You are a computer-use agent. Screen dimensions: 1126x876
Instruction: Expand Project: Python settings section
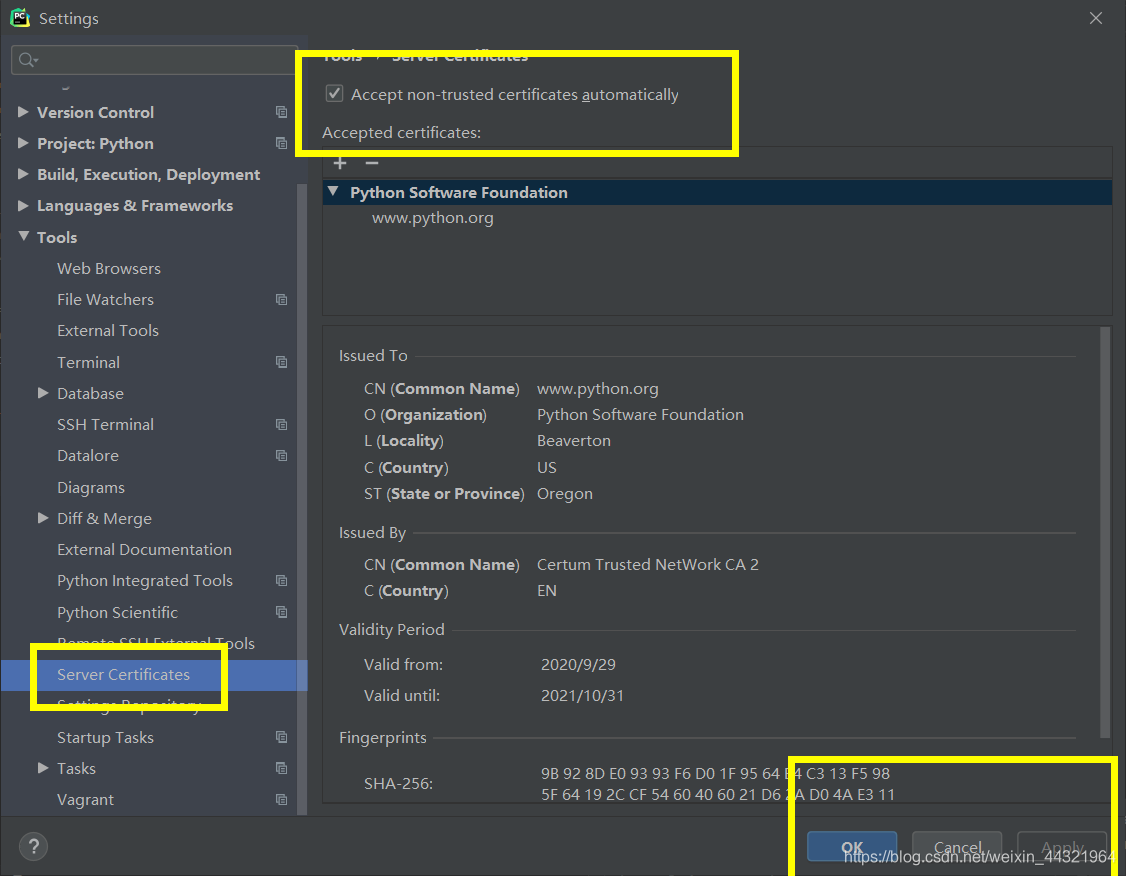[x=23, y=143]
